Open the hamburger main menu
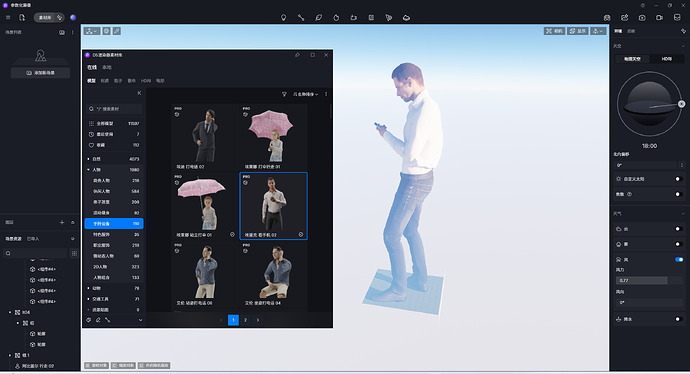The height and width of the screenshot is (374, 690). [8, 18]
